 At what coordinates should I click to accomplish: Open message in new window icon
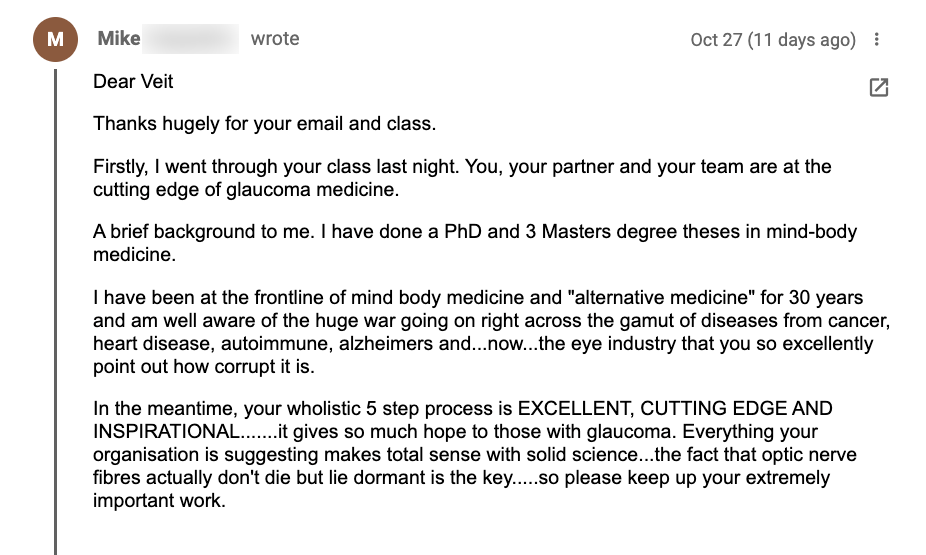click(878, 88)
